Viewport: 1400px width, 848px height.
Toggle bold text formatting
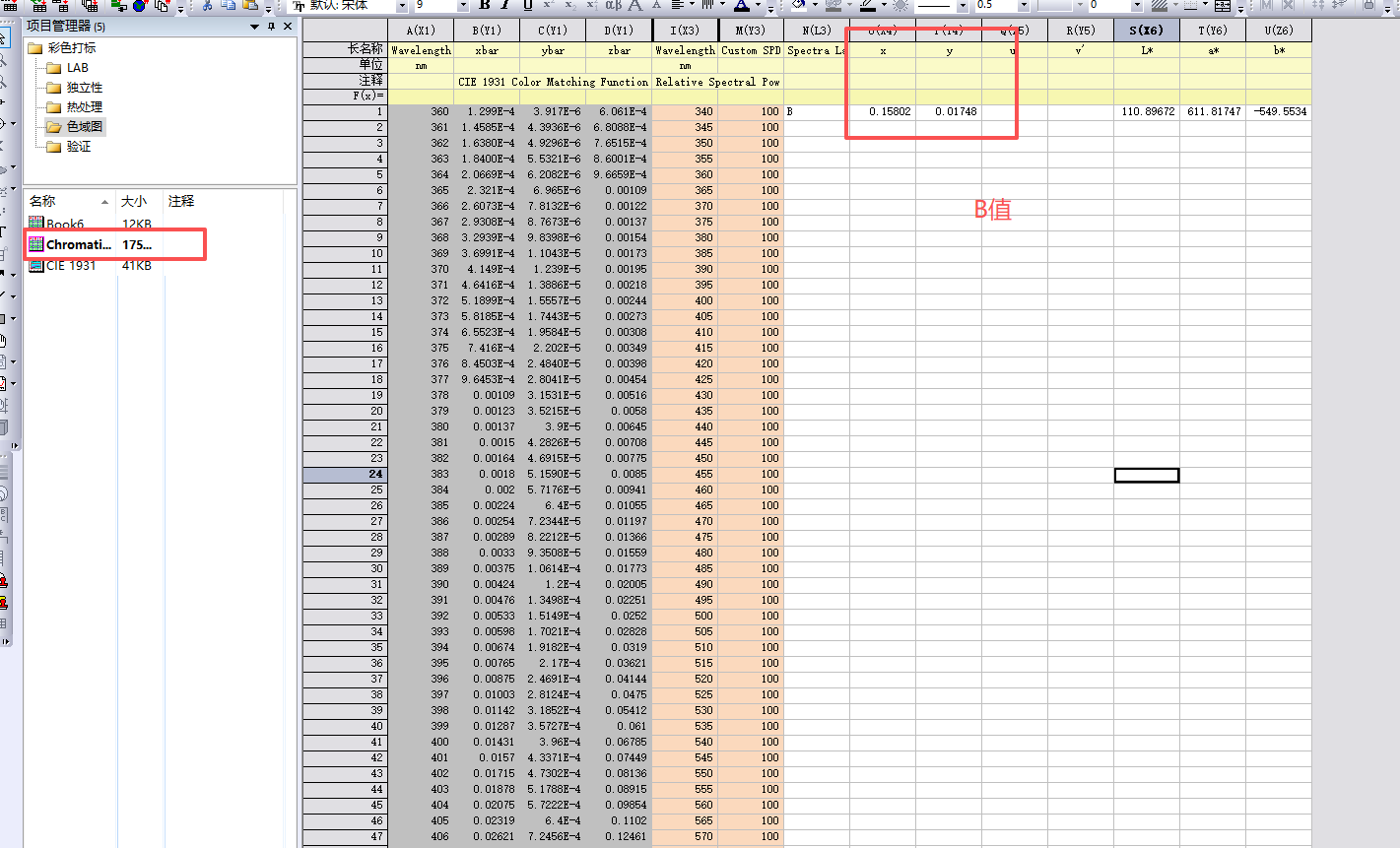[485, 5]
